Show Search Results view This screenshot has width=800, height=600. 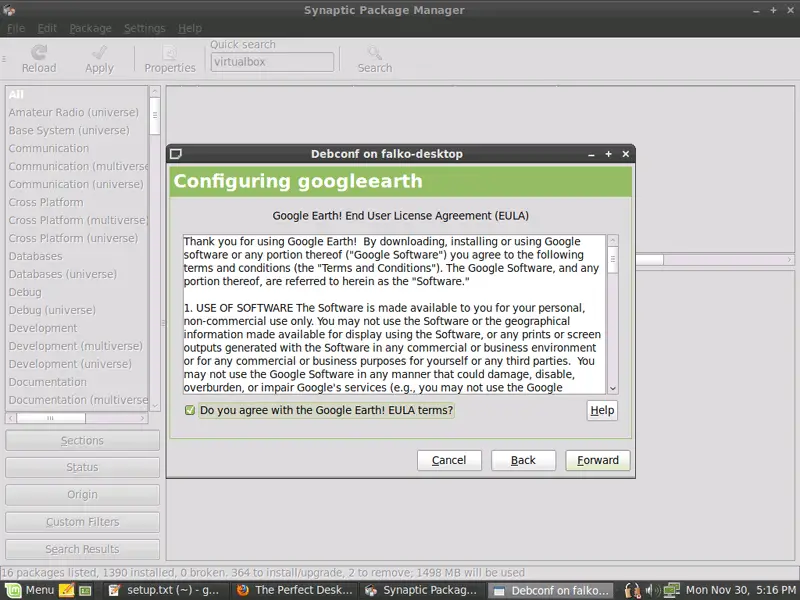pos(82,549)
